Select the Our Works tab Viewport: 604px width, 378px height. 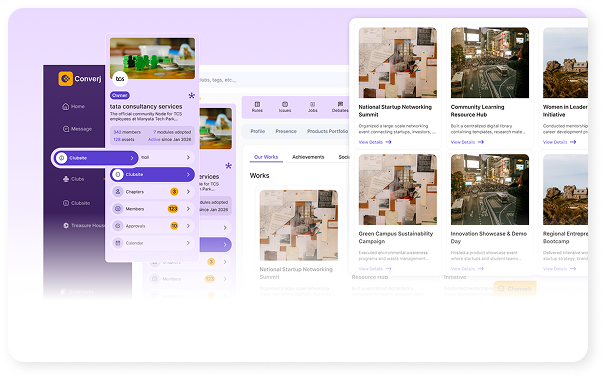click(266, 157)
